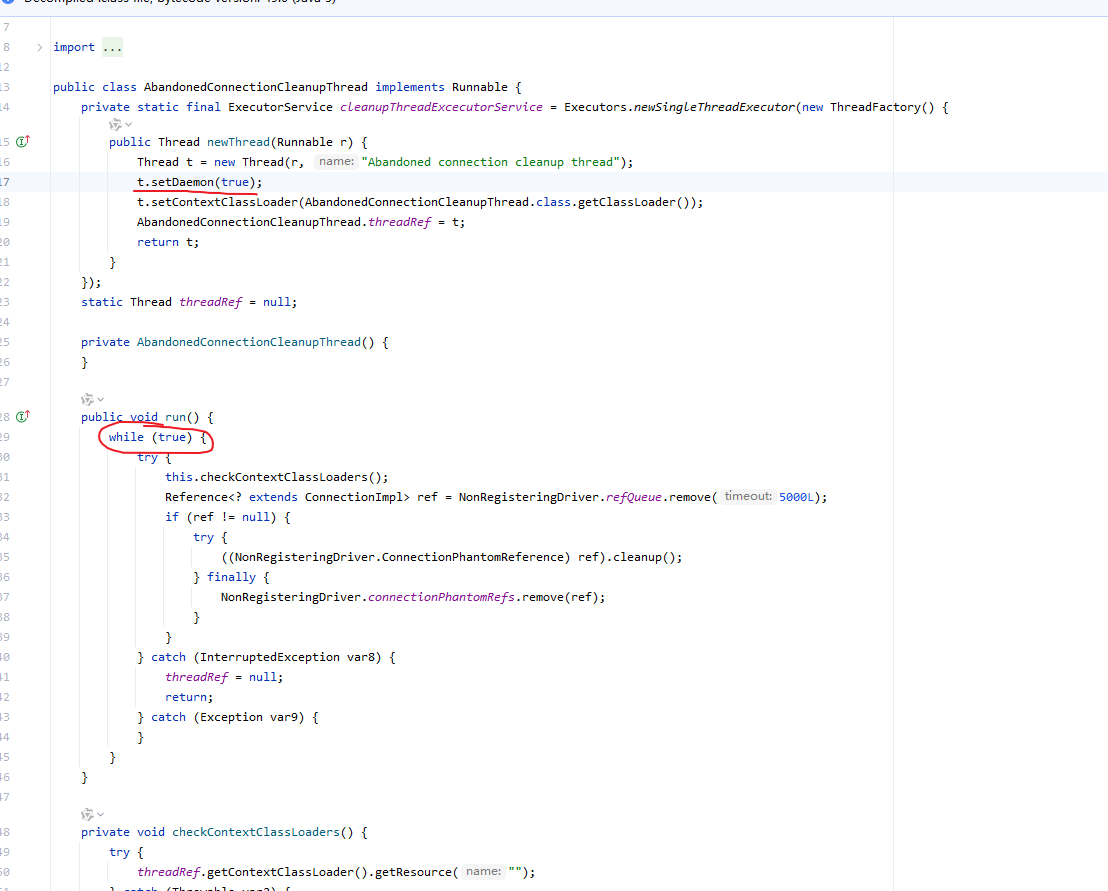Click the timeout: parameter hint
Screen dimensions: 1108x891
(x=748, y=497)
